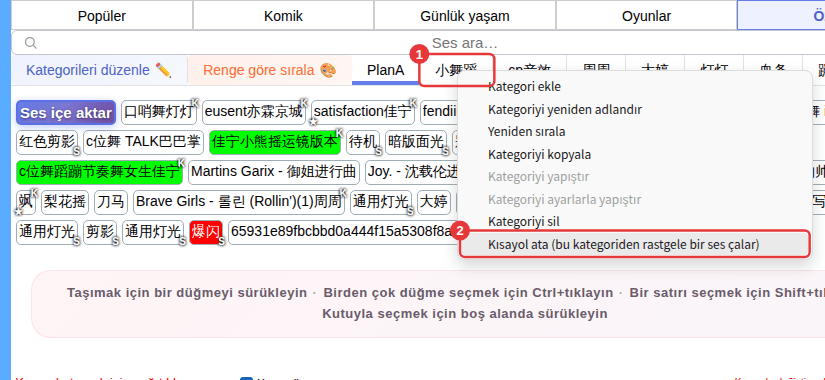Image resolution: width=825 pixels, height=380 pixels.
Task: Select the PlanA category tab
Action: click(x=386, y=70)
